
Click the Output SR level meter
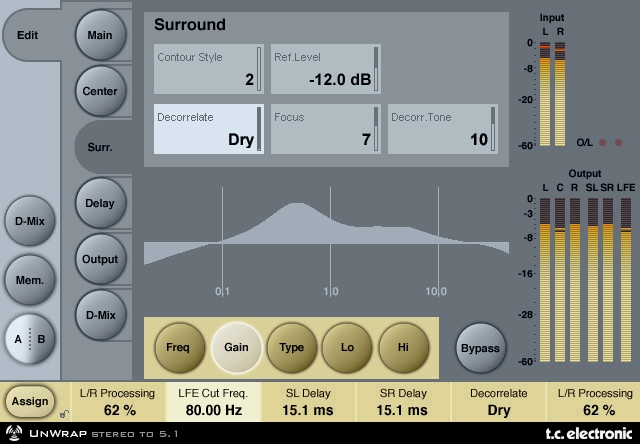click(608, 280)
